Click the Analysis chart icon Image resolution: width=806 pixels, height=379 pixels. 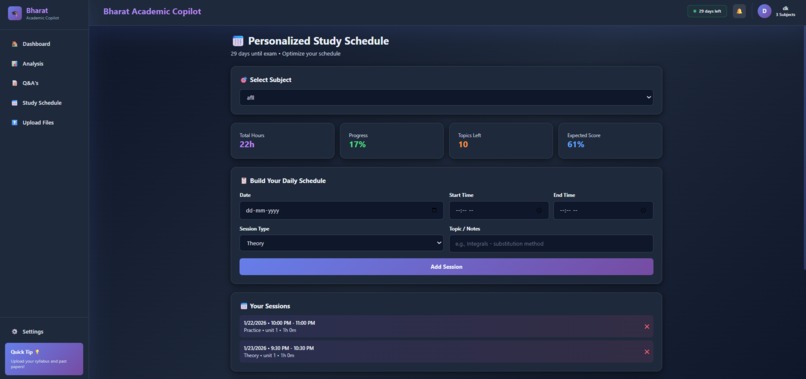[14, 64]
